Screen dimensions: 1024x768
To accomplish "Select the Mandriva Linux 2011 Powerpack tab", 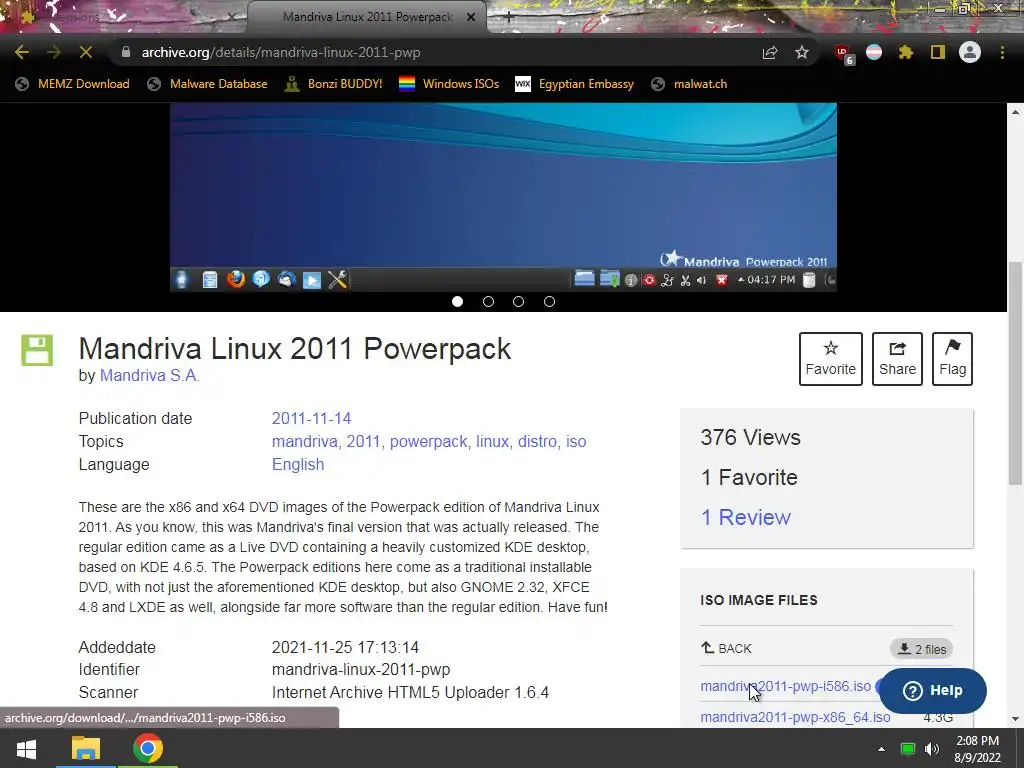I will (x=367, y=17).
